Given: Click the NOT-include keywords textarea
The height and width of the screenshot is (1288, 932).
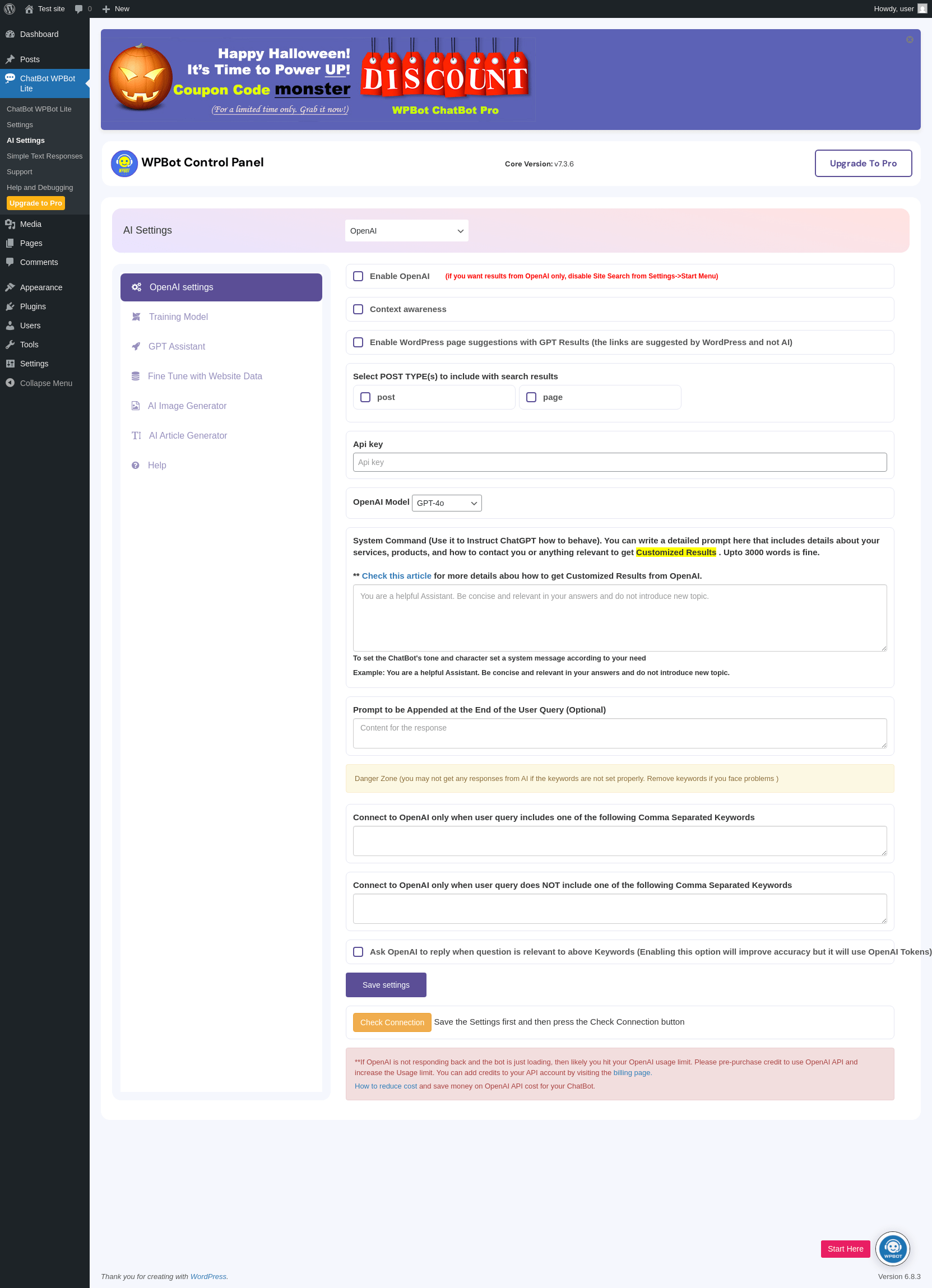Looking at the screenshot, I should pyautogui.click(x=620, y=909).
